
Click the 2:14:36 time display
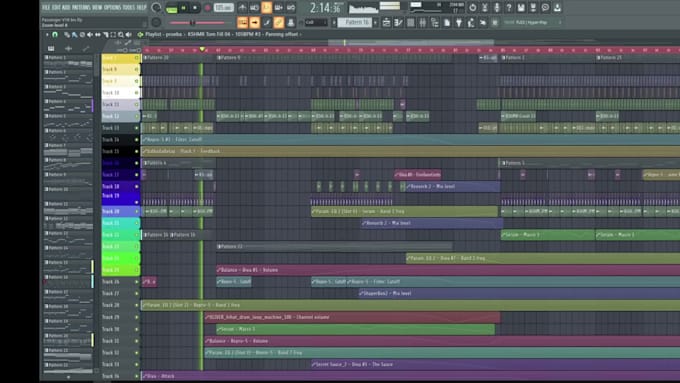point(325,8)
